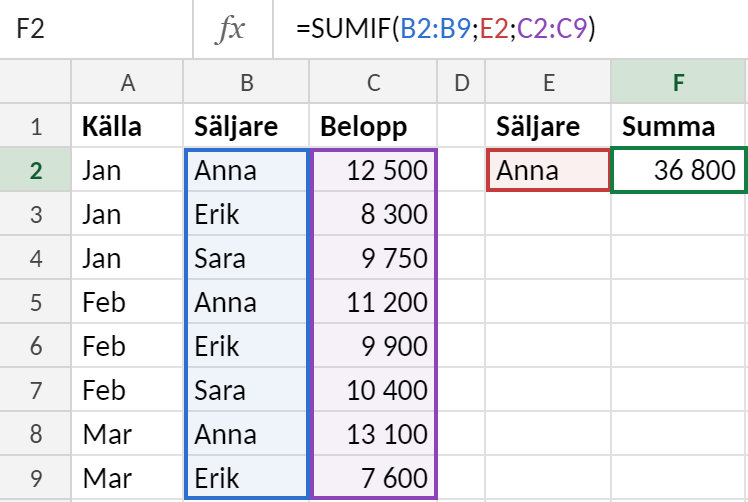The width and height of the screenshot is (748, 502).
Task: Click cell A3 containing Jan
Action: tap(127, 214)
